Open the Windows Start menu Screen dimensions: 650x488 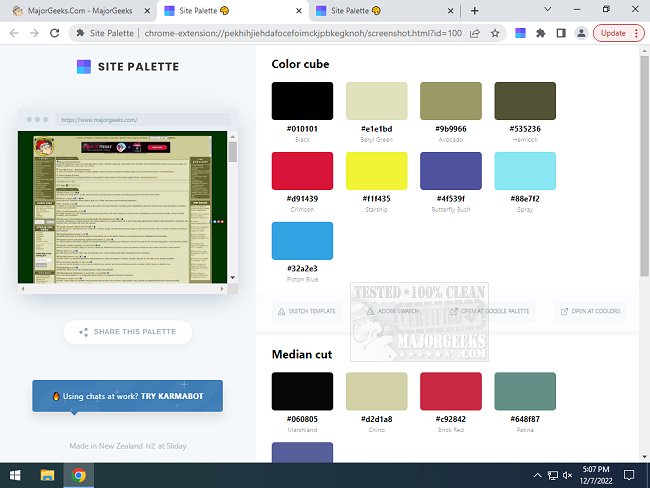(x=15, y=475)
